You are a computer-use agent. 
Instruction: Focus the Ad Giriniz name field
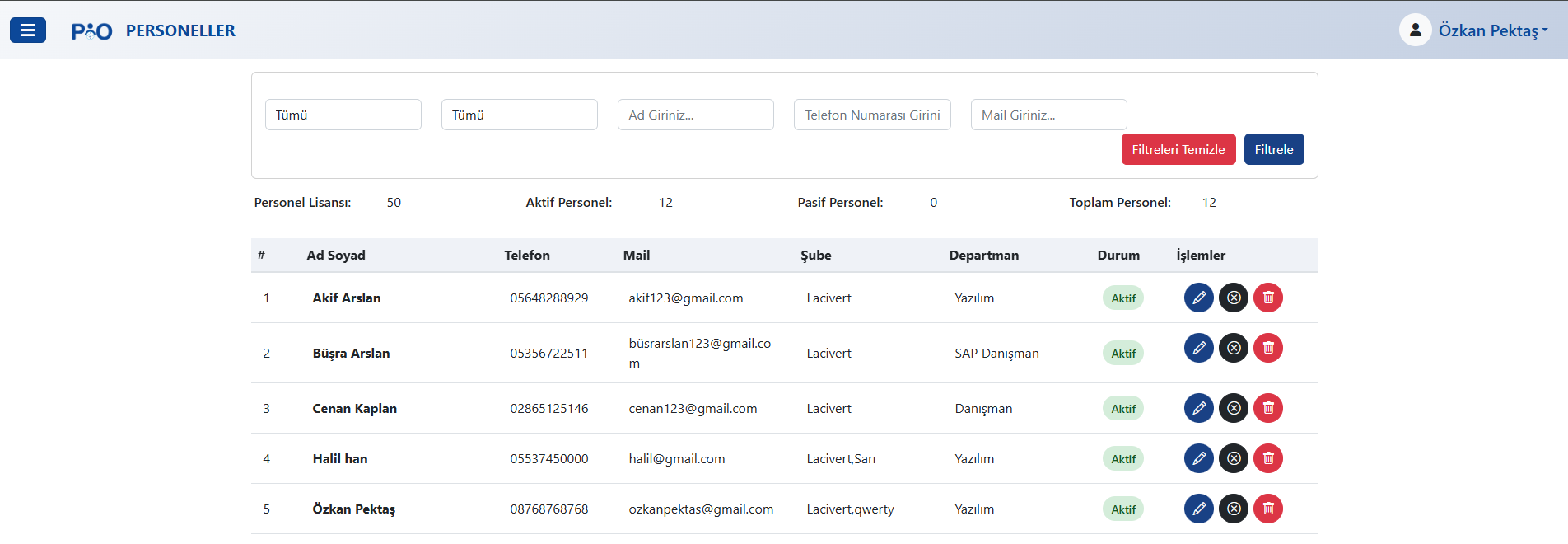coord(695,115)
